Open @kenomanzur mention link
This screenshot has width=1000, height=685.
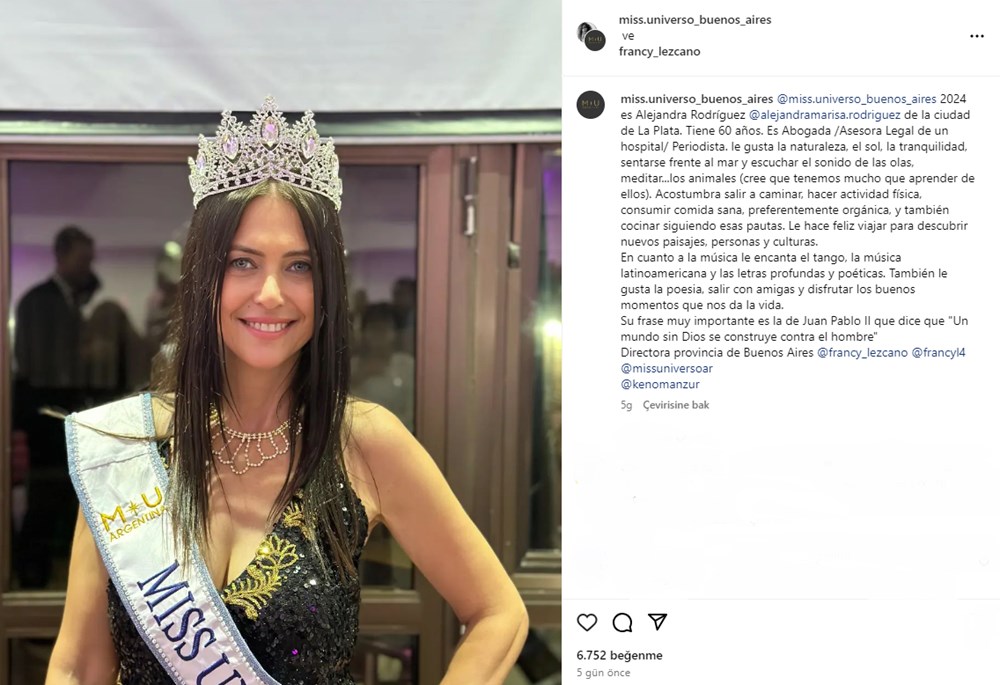660,385
